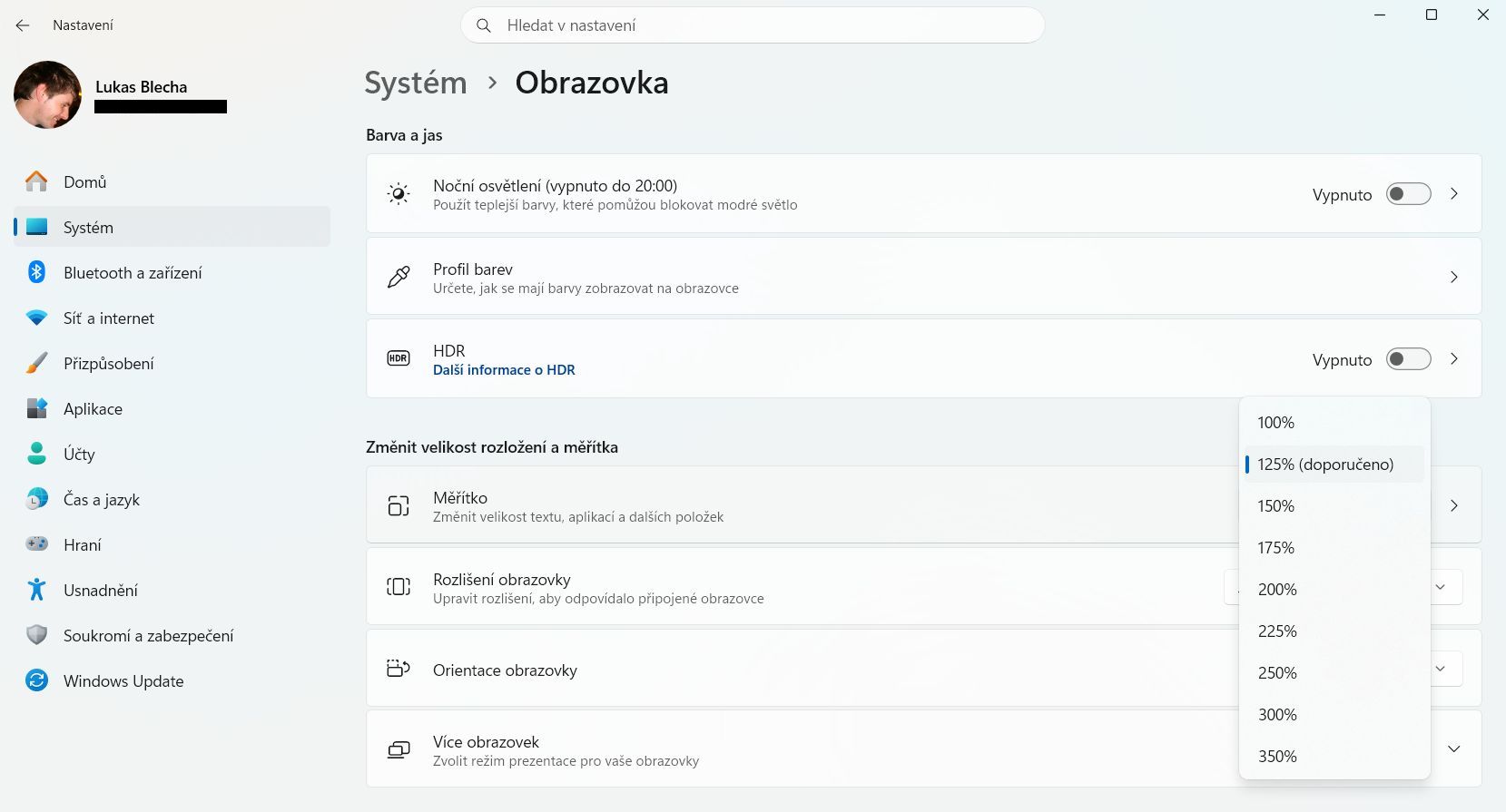Click the search magnifier icon

point(484,25)
